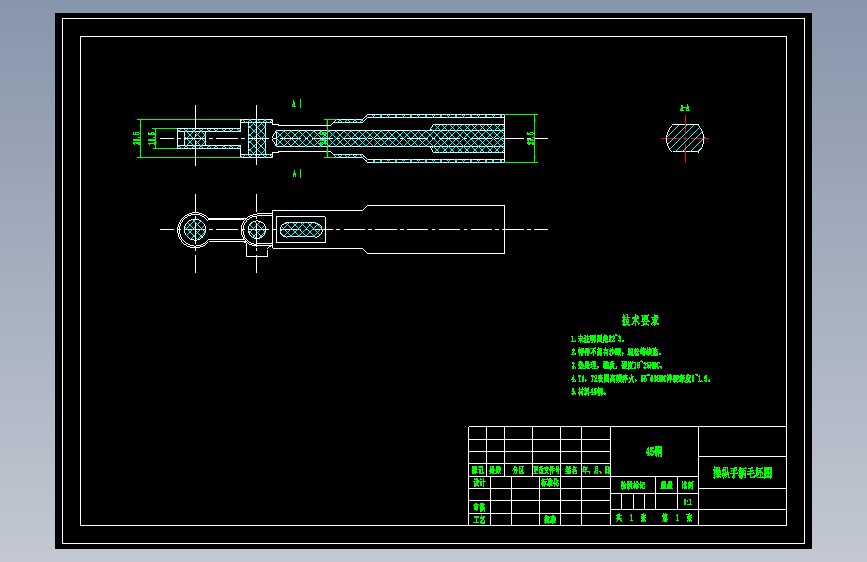
Task: Click the leftmost hatched circle in lower view
Action: pos(195,230)
